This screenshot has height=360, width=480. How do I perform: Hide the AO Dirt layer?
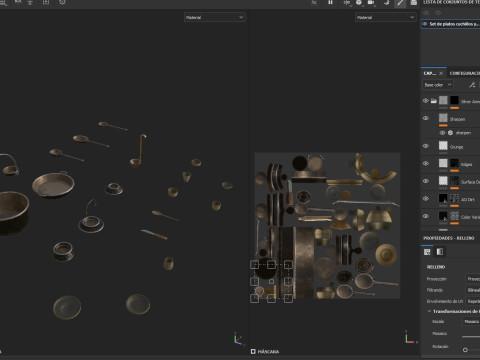[x=426, y=198]
